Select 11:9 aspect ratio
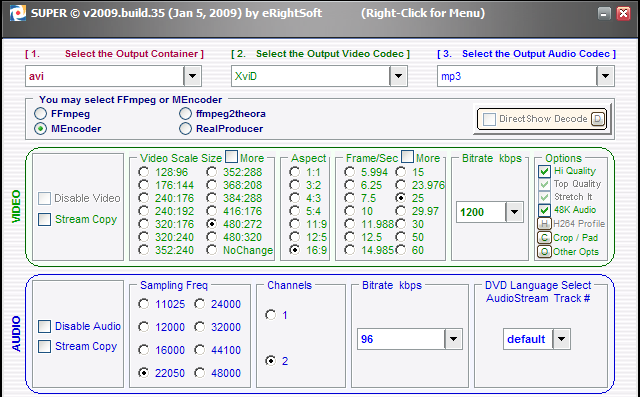Image resolution: width=640 pixels, height=397 pixels. (295, 224)
